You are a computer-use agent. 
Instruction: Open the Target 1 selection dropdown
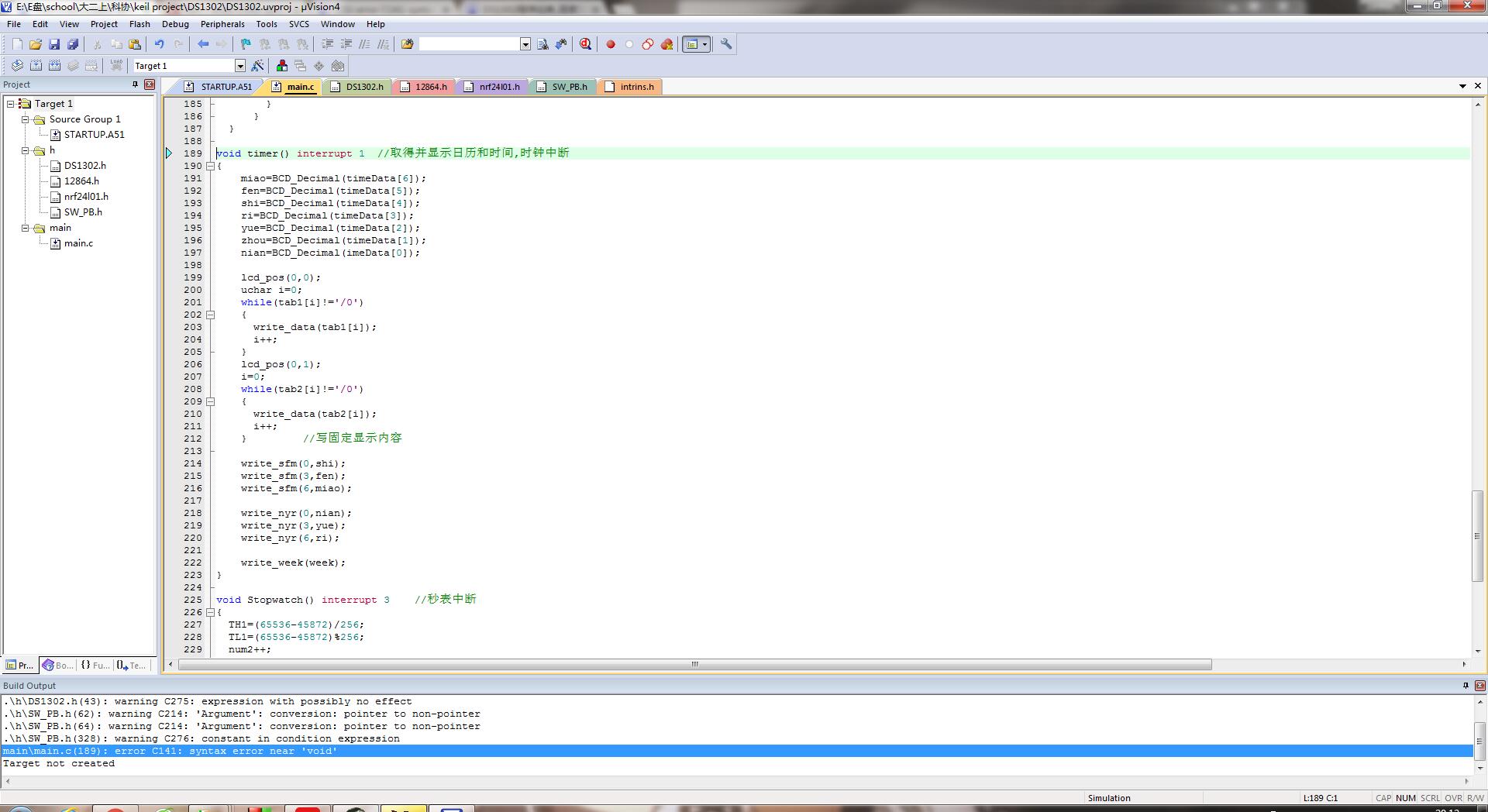240,66
